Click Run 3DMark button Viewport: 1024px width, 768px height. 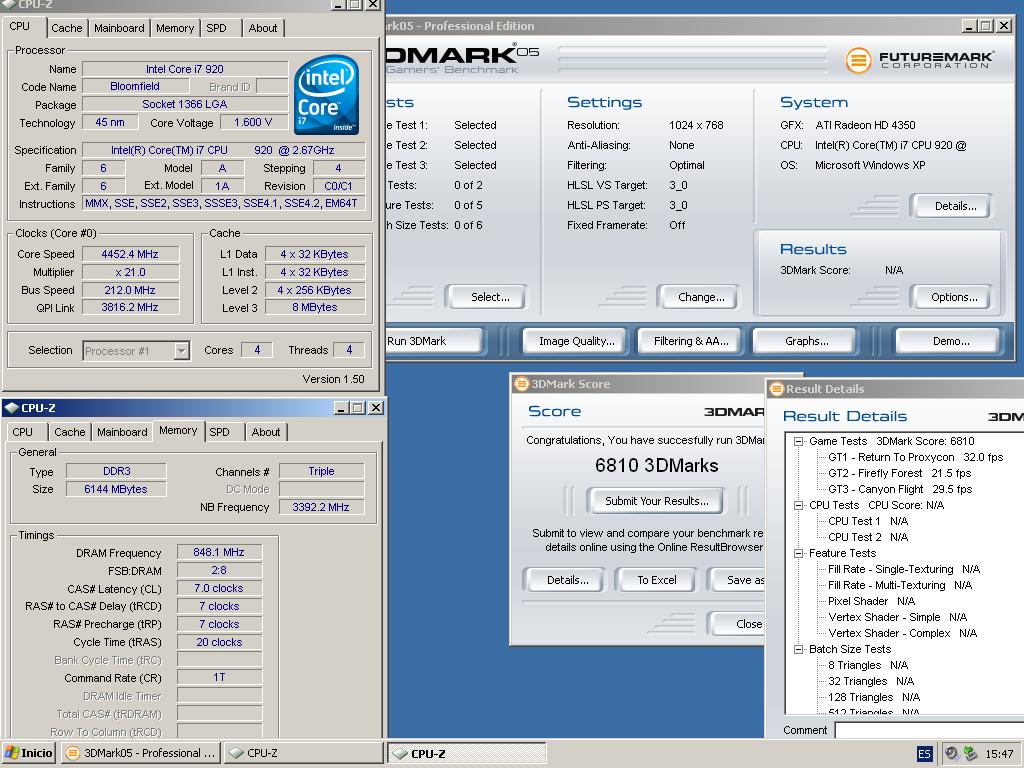coord(434,341)
